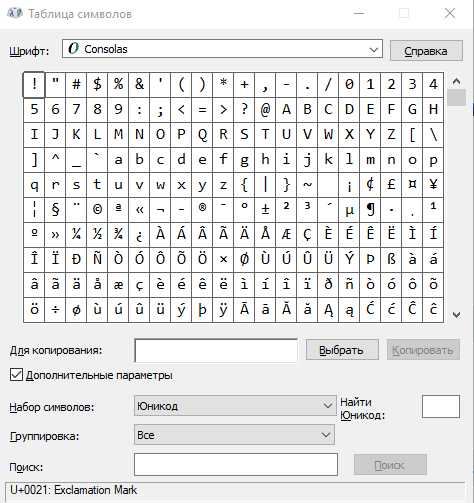Select the Ñ capital character cell
The height and width of the screenshot is (503, 474).
click(97, 260)
